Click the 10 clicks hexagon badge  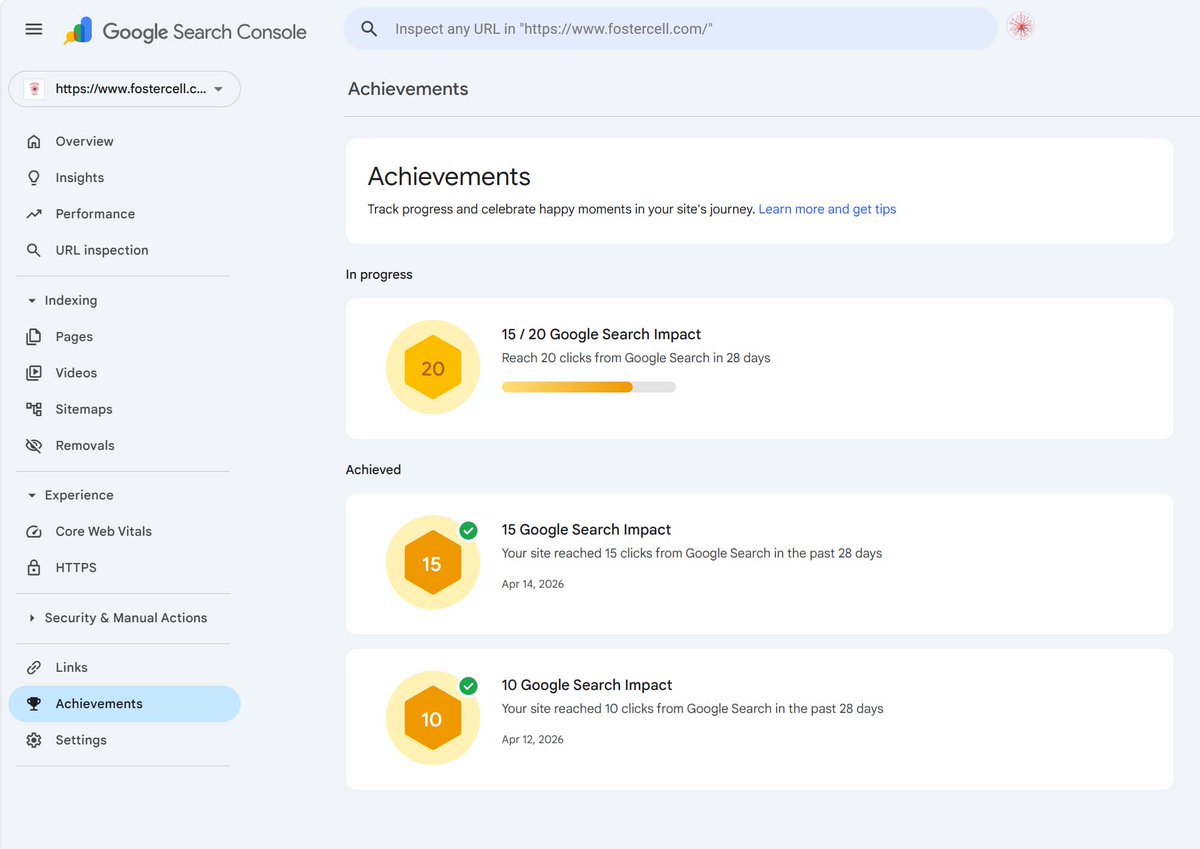pyautogui.click(x=432, y=719)
